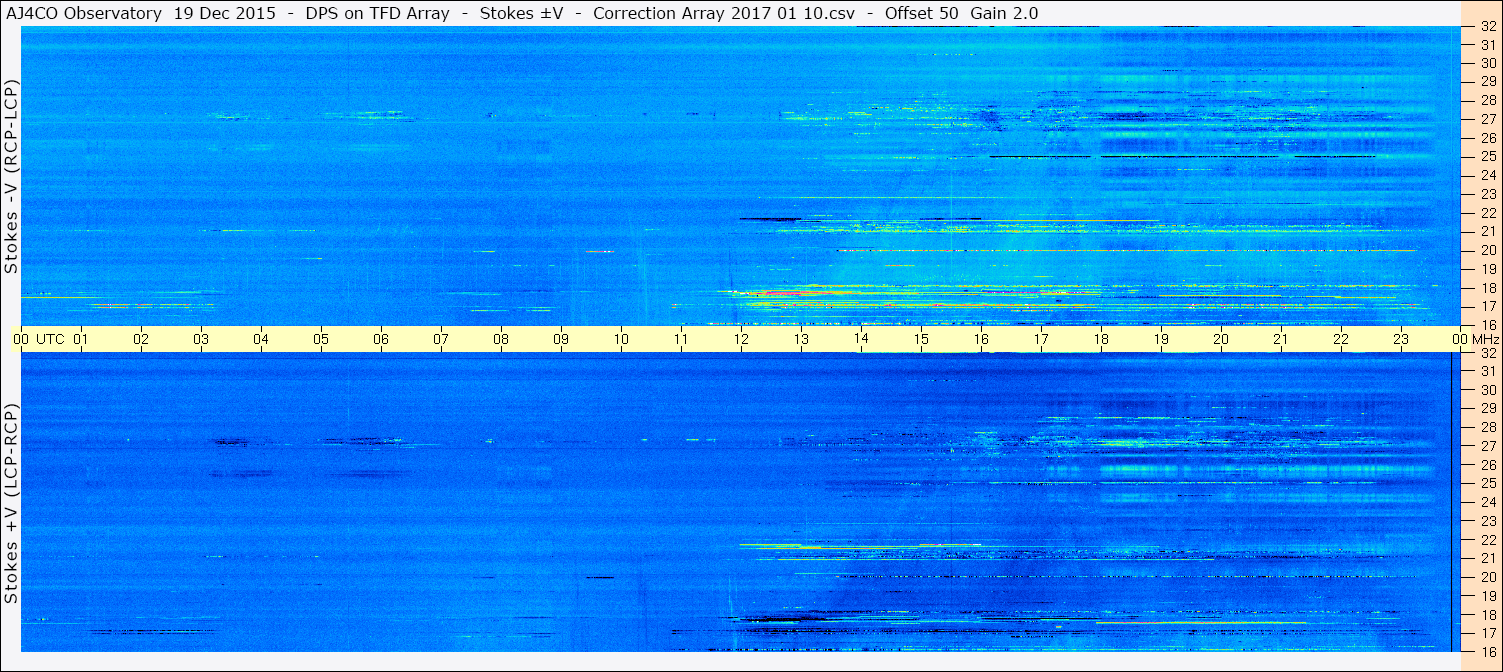Pick the 23 MHz label of upper panel
The height and width of the screenshot is (672, 1503).
tap(1487, 194)
